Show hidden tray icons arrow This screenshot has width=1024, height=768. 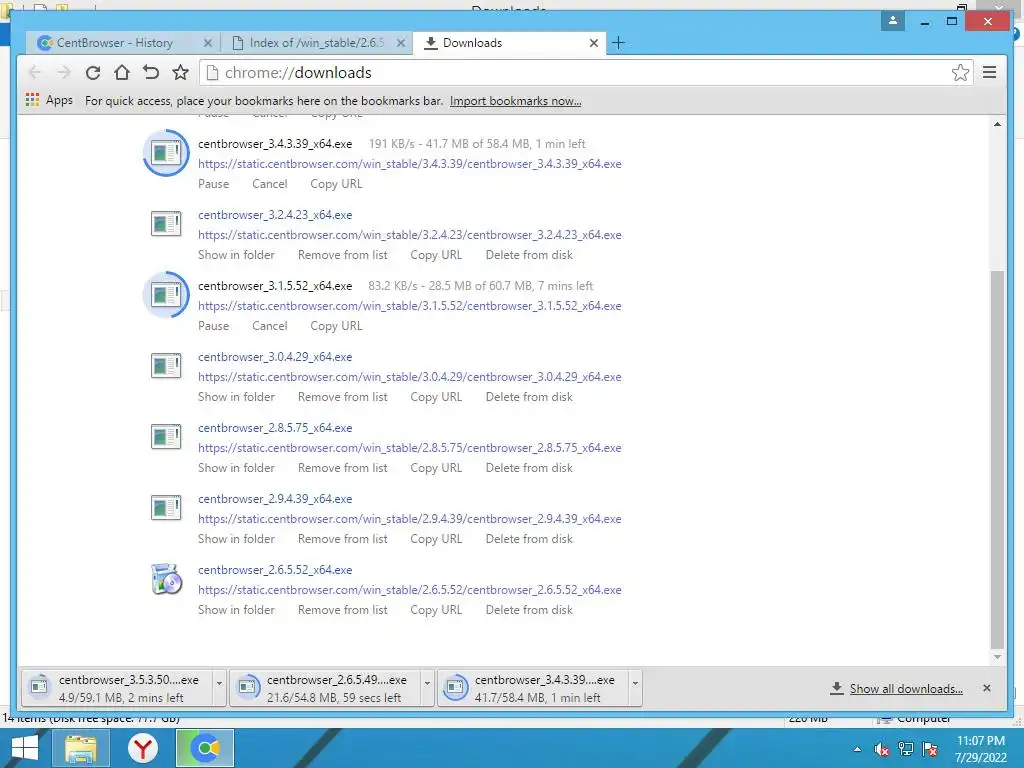tap(857, 750)
